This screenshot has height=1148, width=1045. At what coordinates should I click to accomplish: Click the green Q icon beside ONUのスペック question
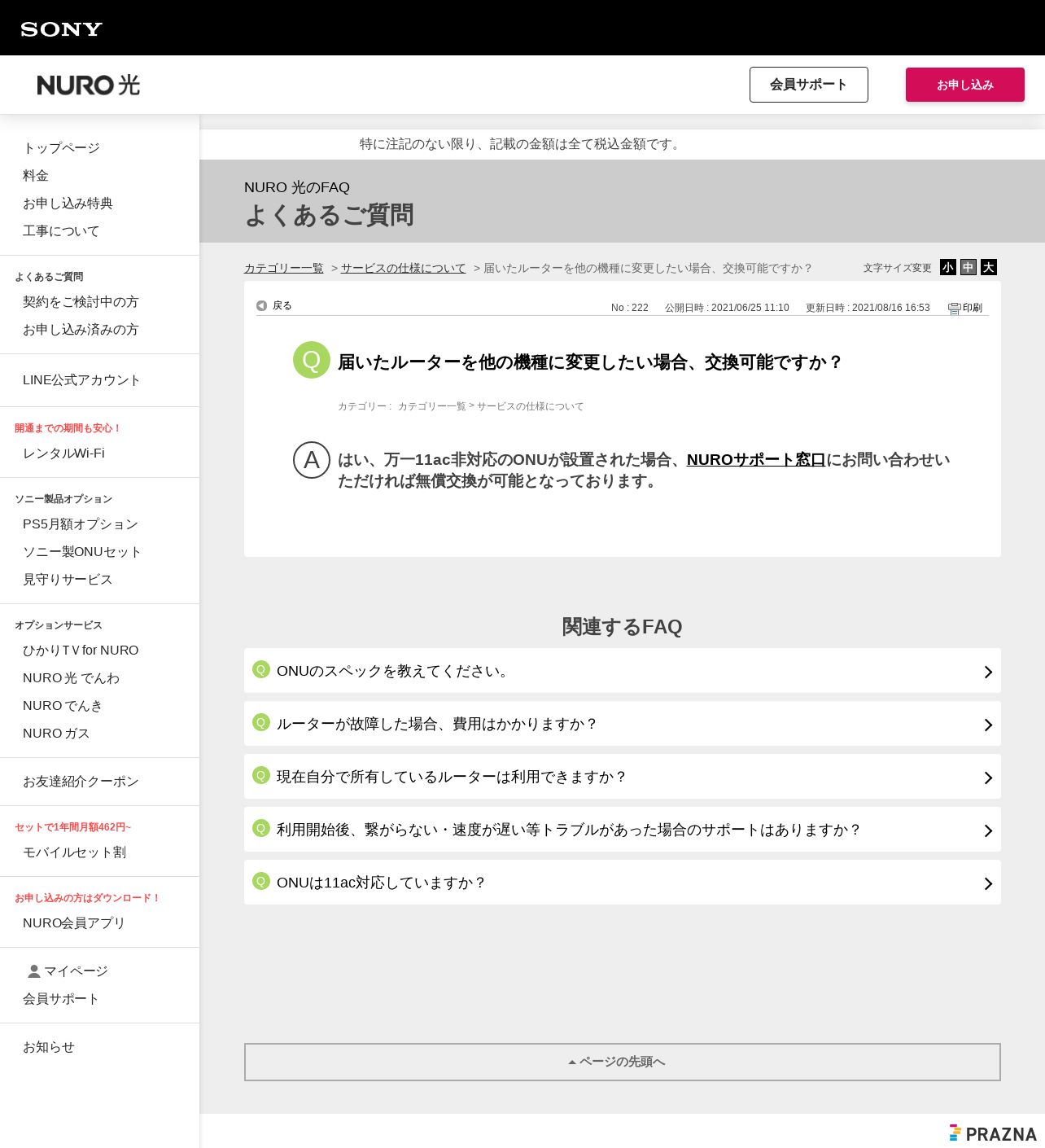click(261, 669)
